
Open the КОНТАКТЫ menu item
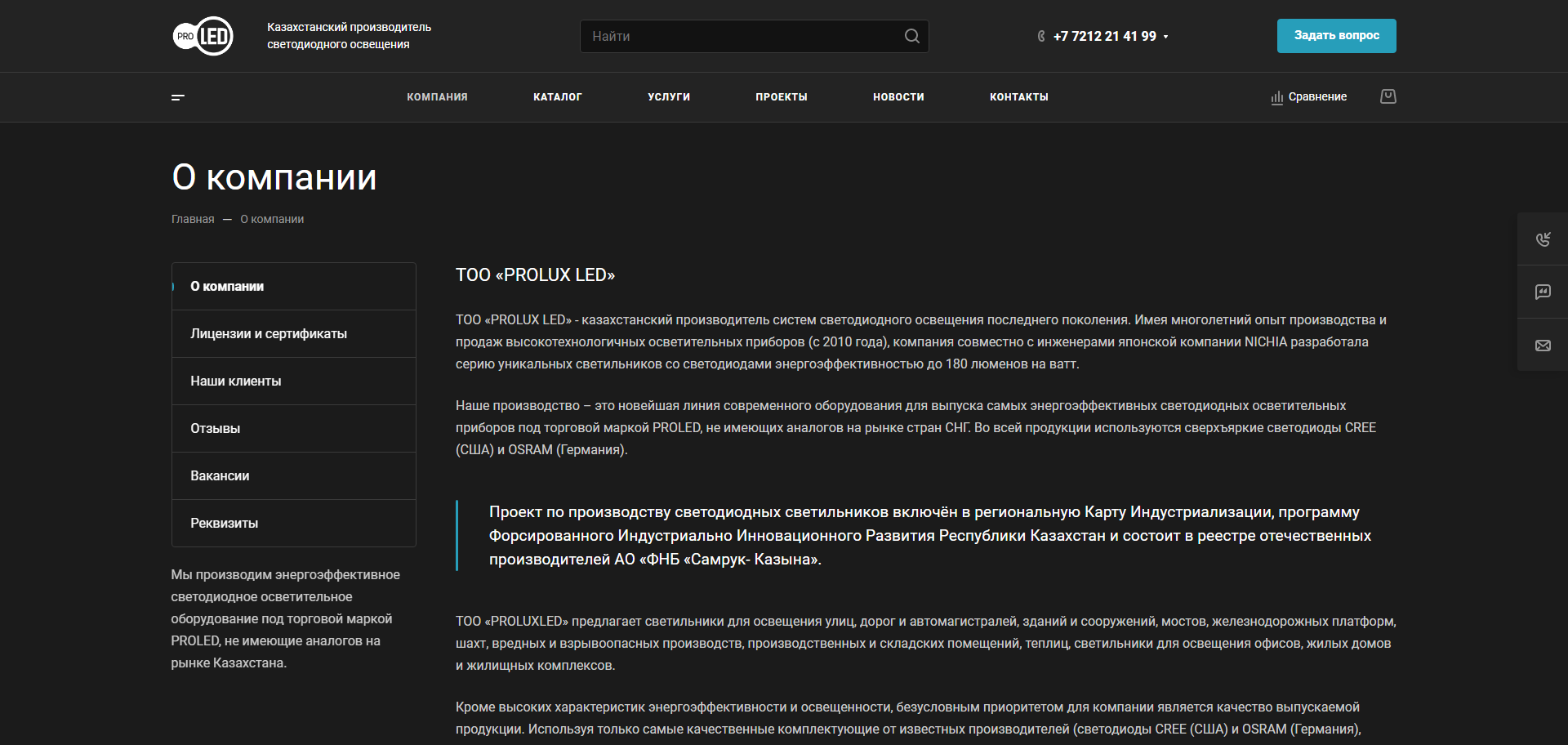(x=1019, y=97)
